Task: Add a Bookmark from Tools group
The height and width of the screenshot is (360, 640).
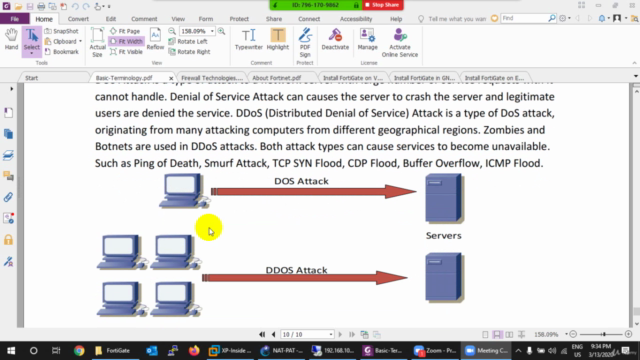Action: (x=61, y=52)
